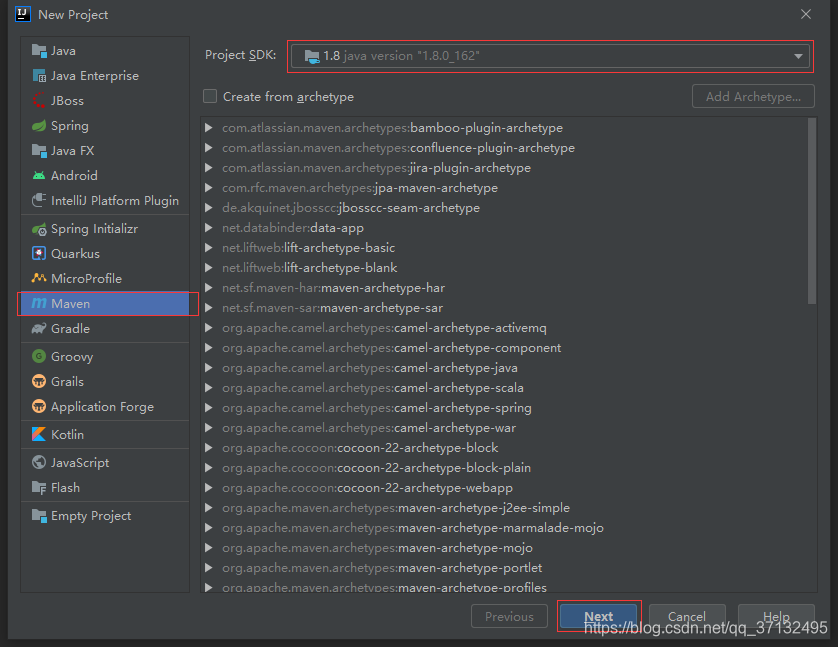Viewport: 838px width, 647px height.
Task: Select the Flash icon
Action: pos(39,488)
